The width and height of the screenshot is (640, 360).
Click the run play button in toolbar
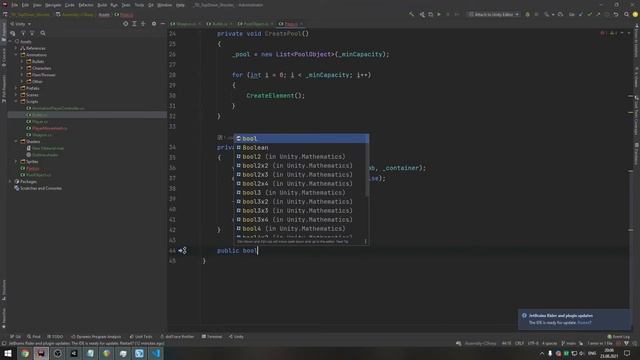(439, 14)
